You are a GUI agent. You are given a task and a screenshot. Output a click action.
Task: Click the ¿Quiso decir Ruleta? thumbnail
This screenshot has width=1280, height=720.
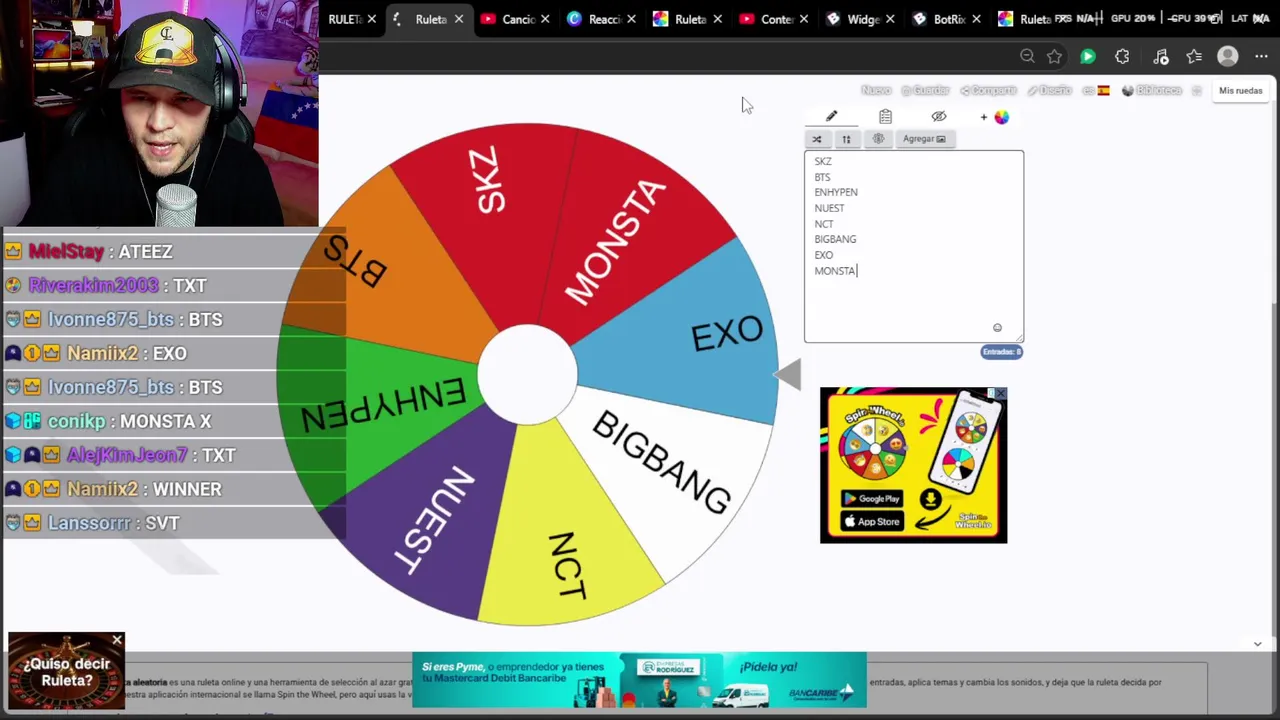click(66, 672)
